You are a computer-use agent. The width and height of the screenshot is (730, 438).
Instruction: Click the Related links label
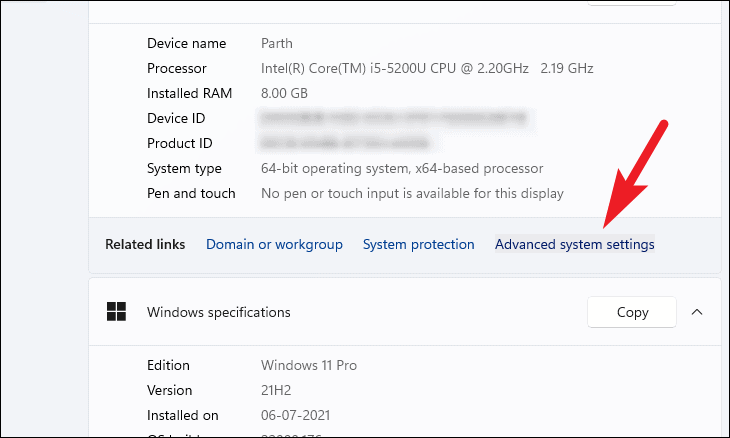145,244
